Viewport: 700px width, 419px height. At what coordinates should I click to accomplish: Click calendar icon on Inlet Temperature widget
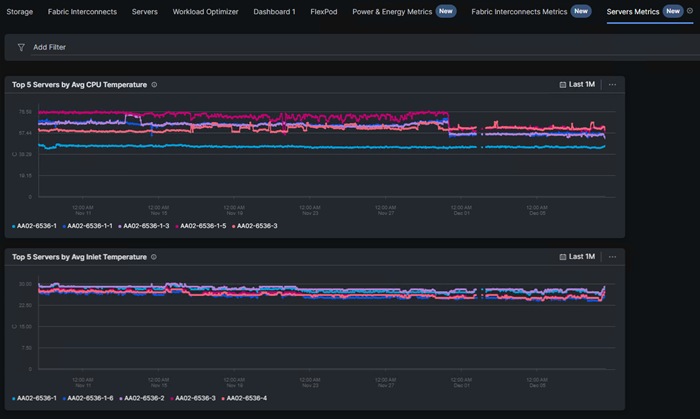[562, 257]
